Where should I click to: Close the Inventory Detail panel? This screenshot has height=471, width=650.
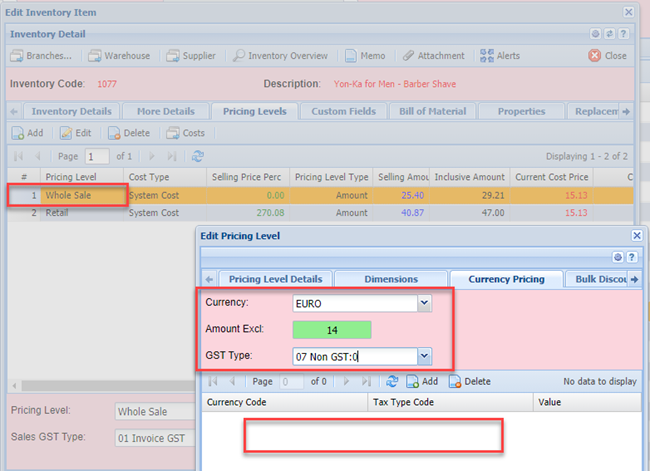(x=608, y=56)
